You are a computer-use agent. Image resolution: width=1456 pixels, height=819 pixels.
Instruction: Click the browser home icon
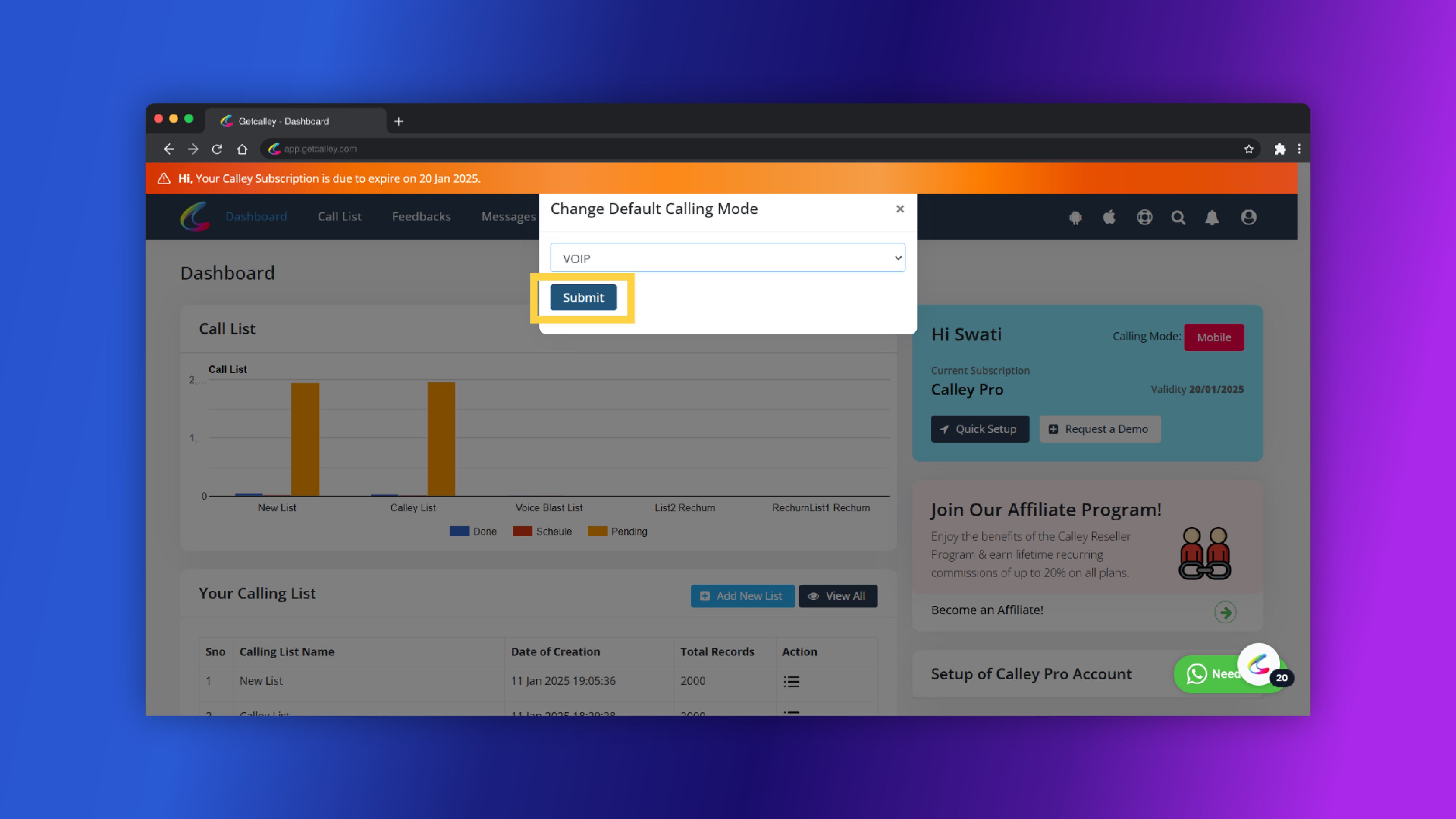(242, 149)
